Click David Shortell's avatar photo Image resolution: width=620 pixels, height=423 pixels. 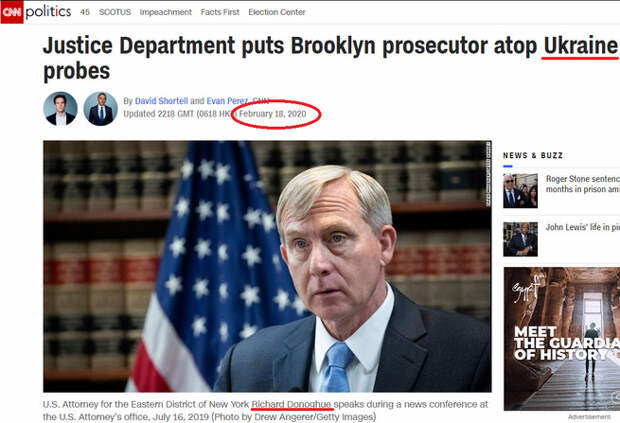[x=60, y=109]
